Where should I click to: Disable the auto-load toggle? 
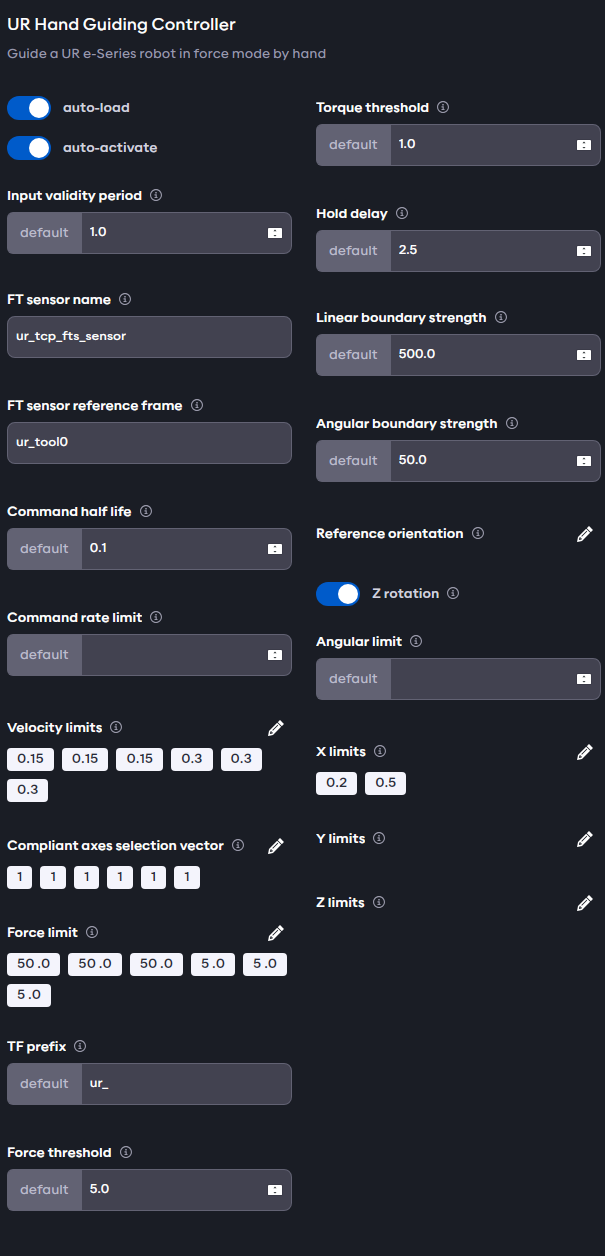[28, 107]
